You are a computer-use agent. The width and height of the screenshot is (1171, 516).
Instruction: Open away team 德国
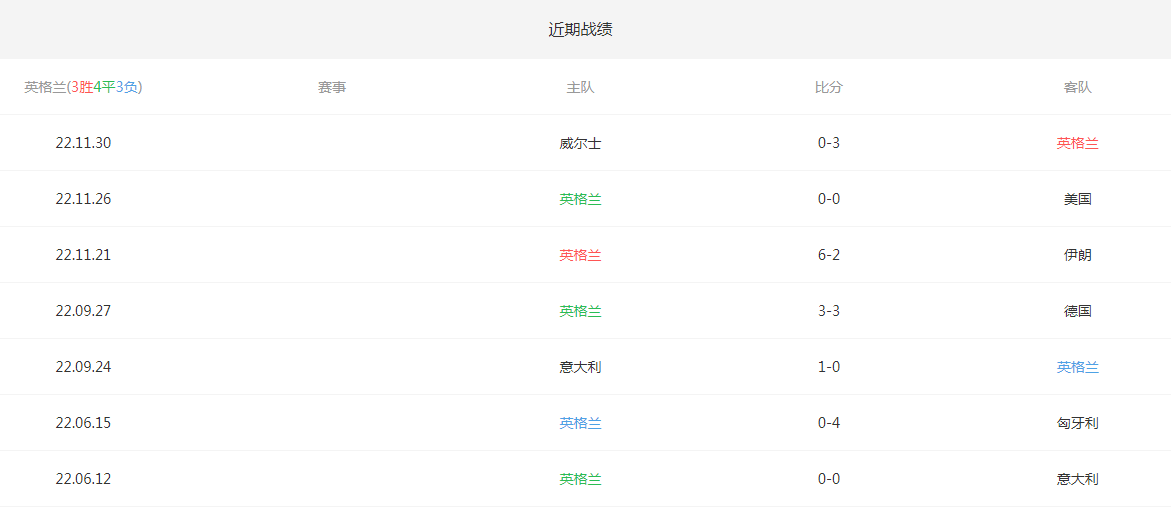(1078, 311)
